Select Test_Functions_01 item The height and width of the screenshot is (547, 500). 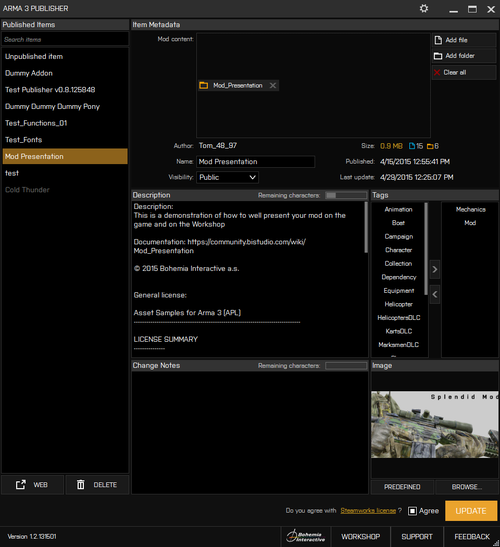65,123
